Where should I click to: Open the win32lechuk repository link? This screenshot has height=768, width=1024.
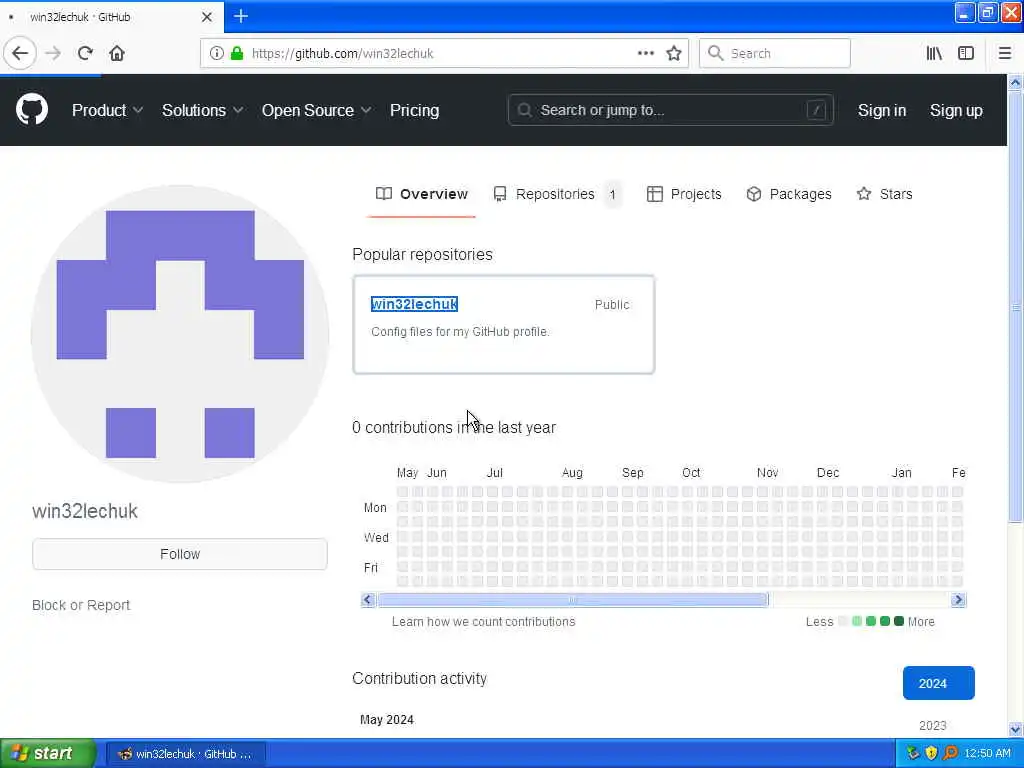414,304
